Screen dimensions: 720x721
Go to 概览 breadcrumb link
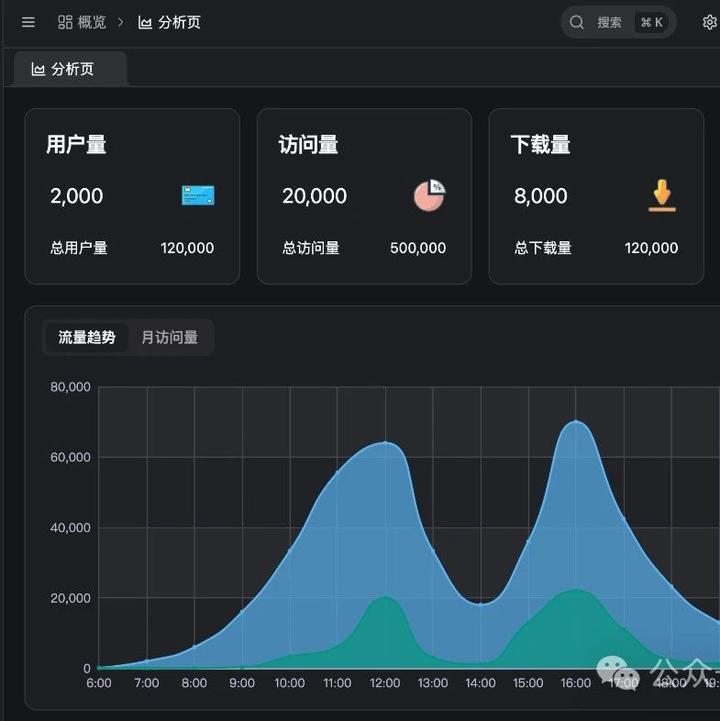point(91,22)
